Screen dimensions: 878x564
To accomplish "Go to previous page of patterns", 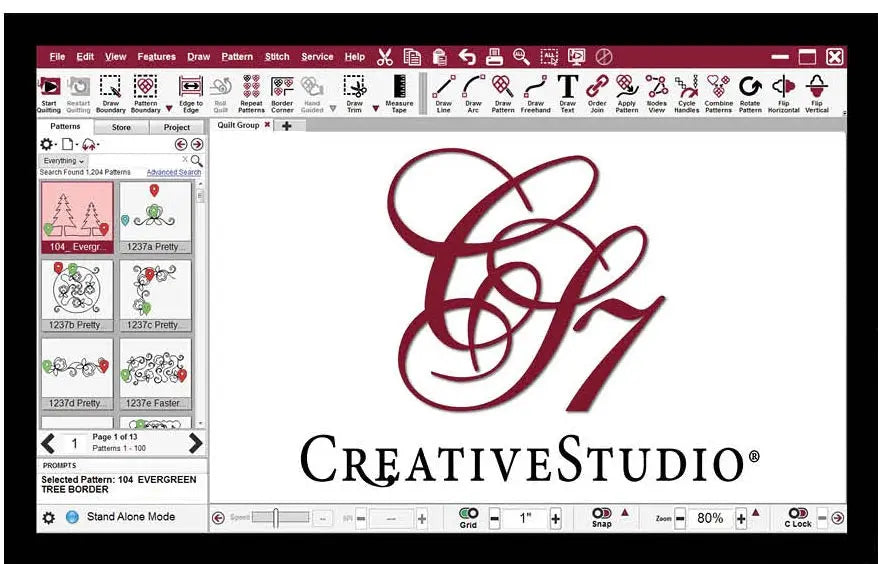I will point(48,443).
